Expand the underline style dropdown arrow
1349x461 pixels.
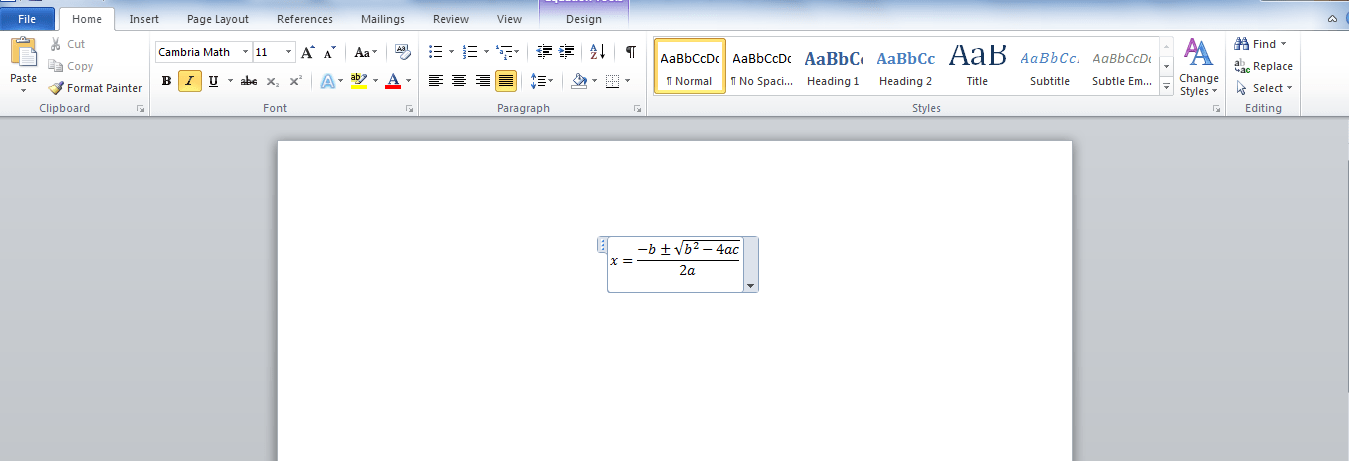tap(230, 81)
